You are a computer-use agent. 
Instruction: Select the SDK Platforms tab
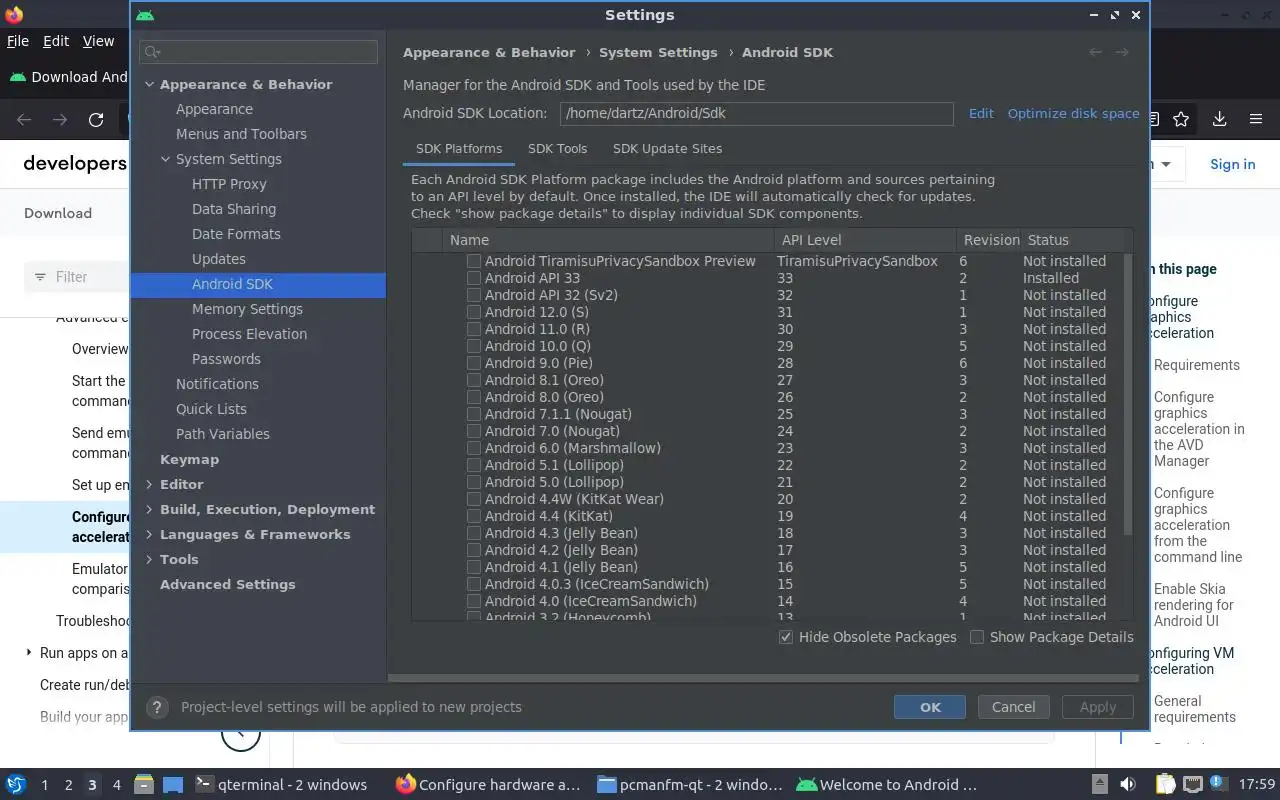459,148
